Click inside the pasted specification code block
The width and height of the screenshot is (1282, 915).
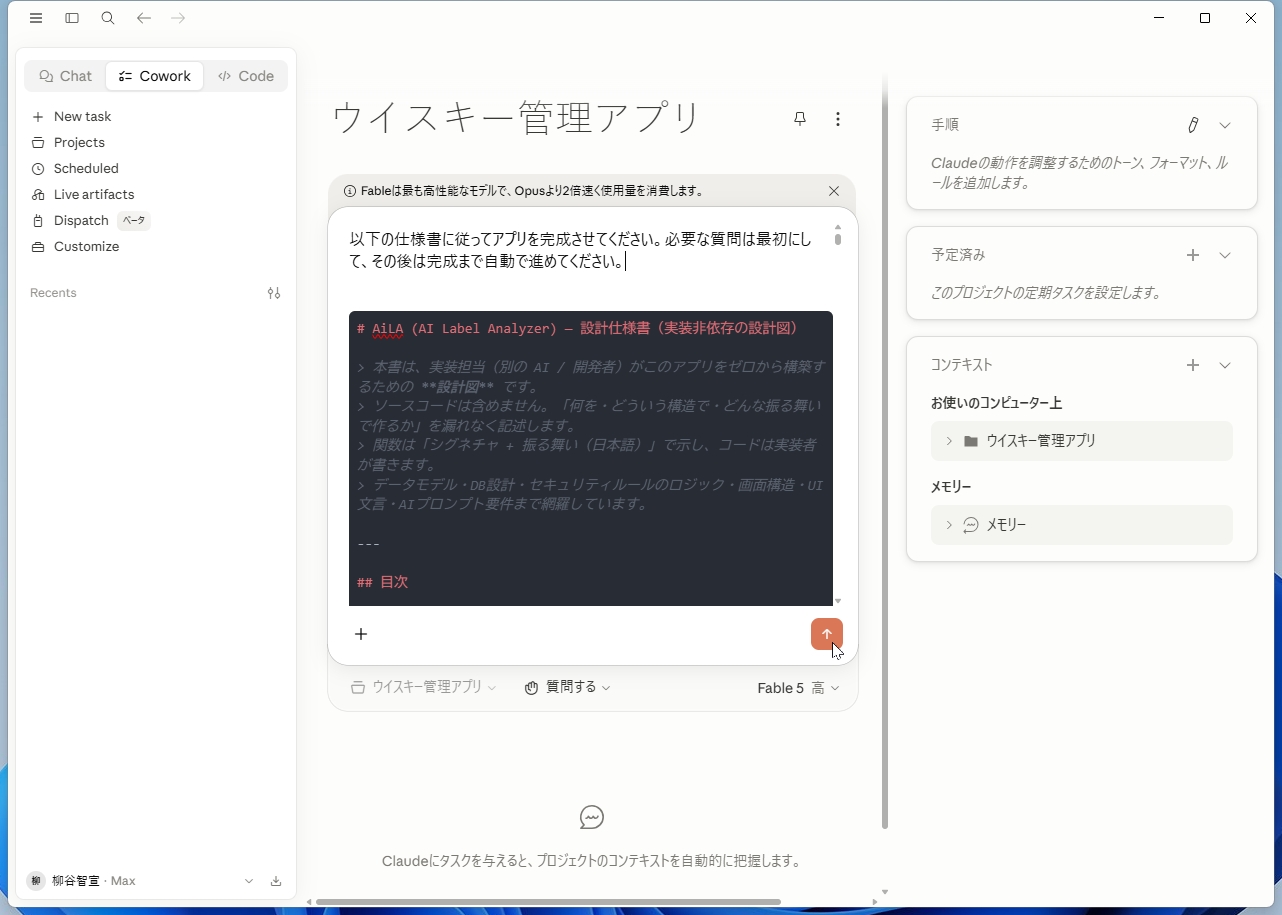[591, 458]
